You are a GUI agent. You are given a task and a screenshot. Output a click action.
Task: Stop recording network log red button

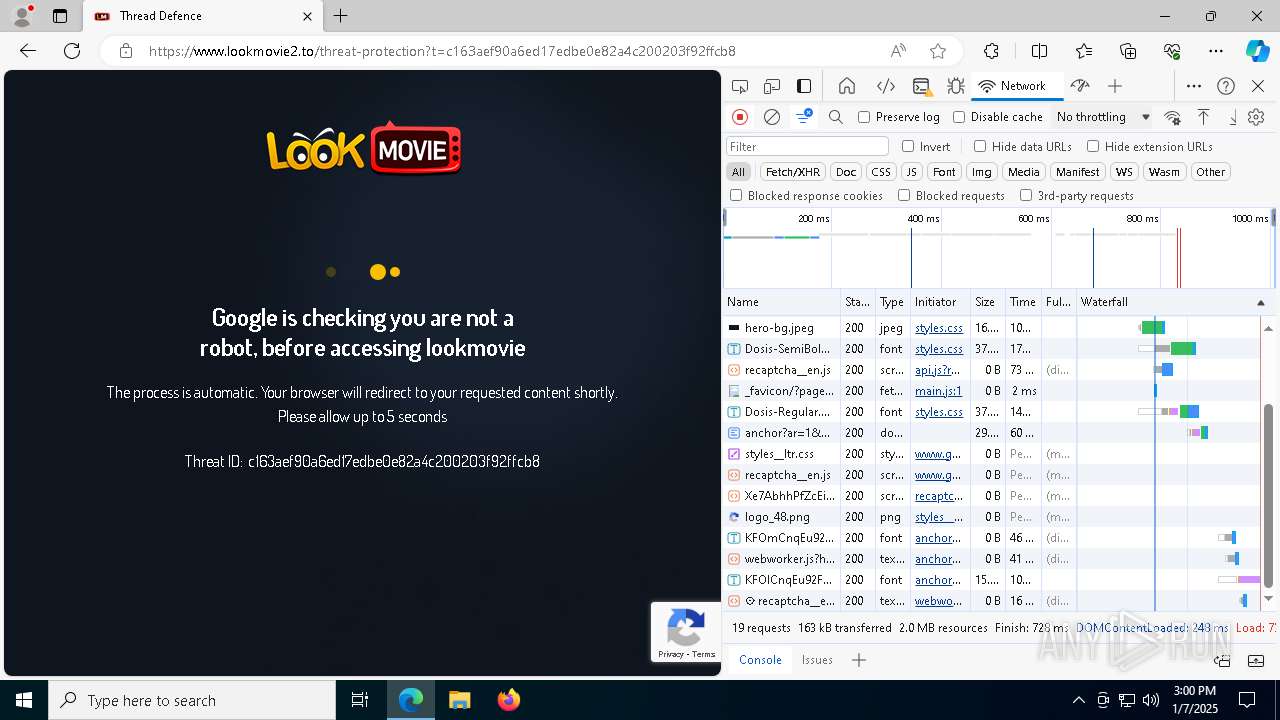pyautogui.click(x=740, y=117)
